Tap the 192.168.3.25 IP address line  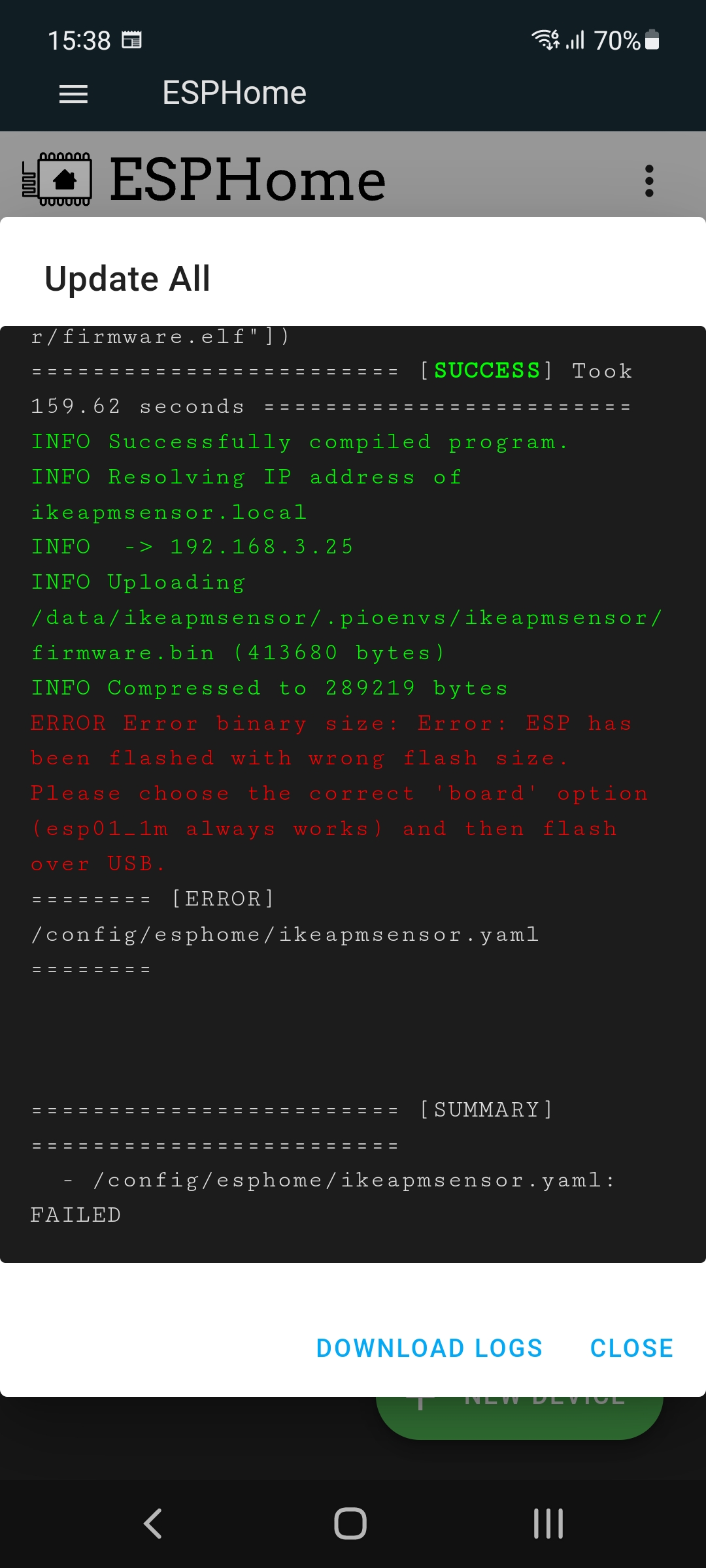point(261,547)
